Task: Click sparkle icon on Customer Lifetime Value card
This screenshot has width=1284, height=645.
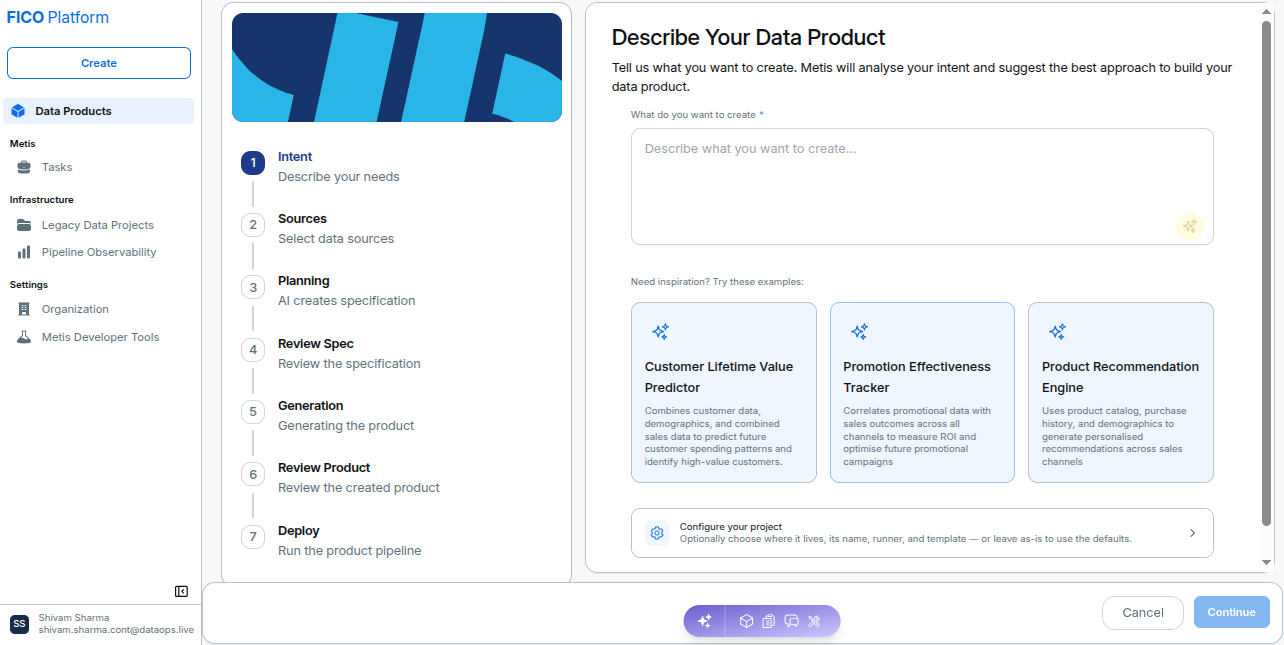Action: click(x=660, y=331)
